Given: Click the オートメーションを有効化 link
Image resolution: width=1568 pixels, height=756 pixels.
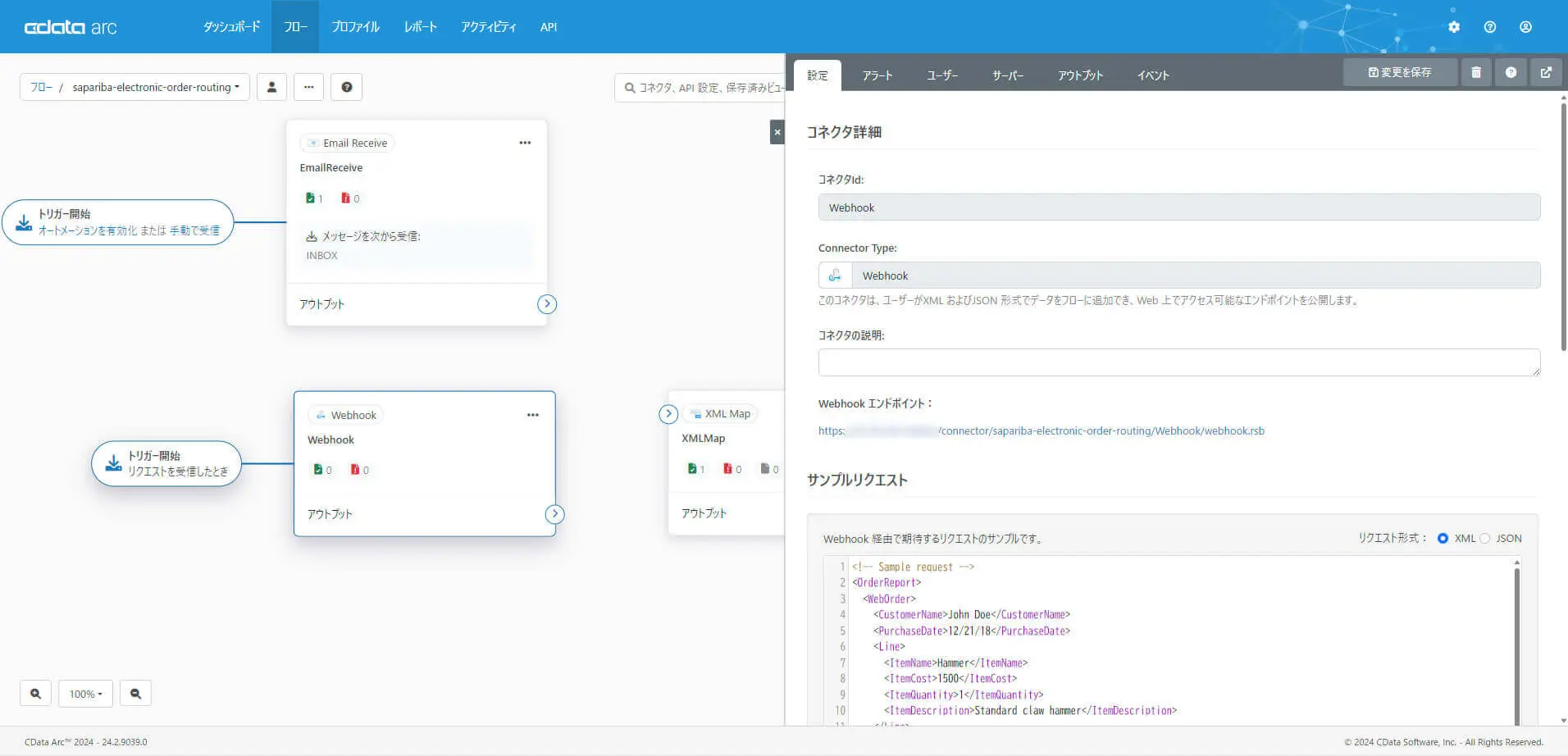Looking at the screenshot, I should pos(88,230).
